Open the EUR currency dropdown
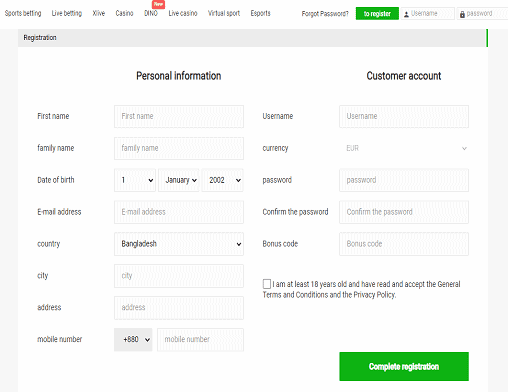The image size is (508, 392). (x=404, y=148)
